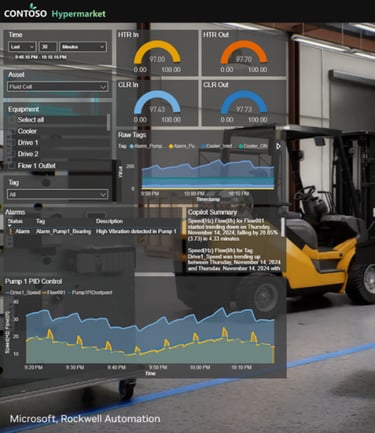The width and height of the screenshot is (375, 433).
Task: Click the Alarm status indicator icon
Action: [x=10, y=231]
